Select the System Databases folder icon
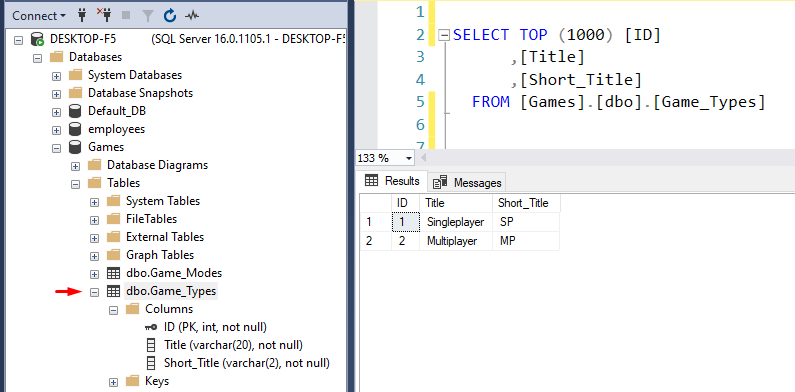This screenshot has height=392, width=795. (75, 75)
